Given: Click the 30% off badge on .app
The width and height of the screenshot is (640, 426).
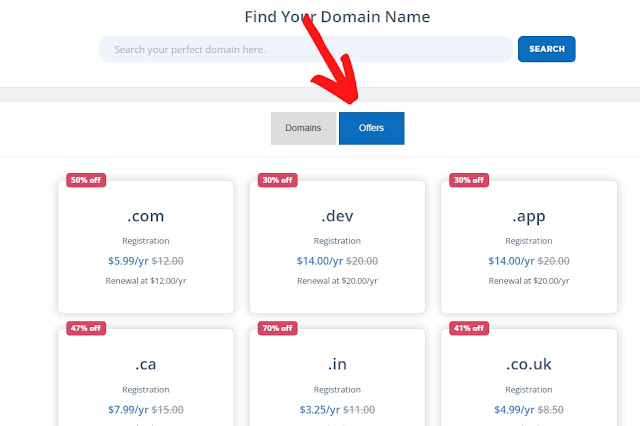Looking at the screenshot, I should pyautogui.click(x=469, y=180).
